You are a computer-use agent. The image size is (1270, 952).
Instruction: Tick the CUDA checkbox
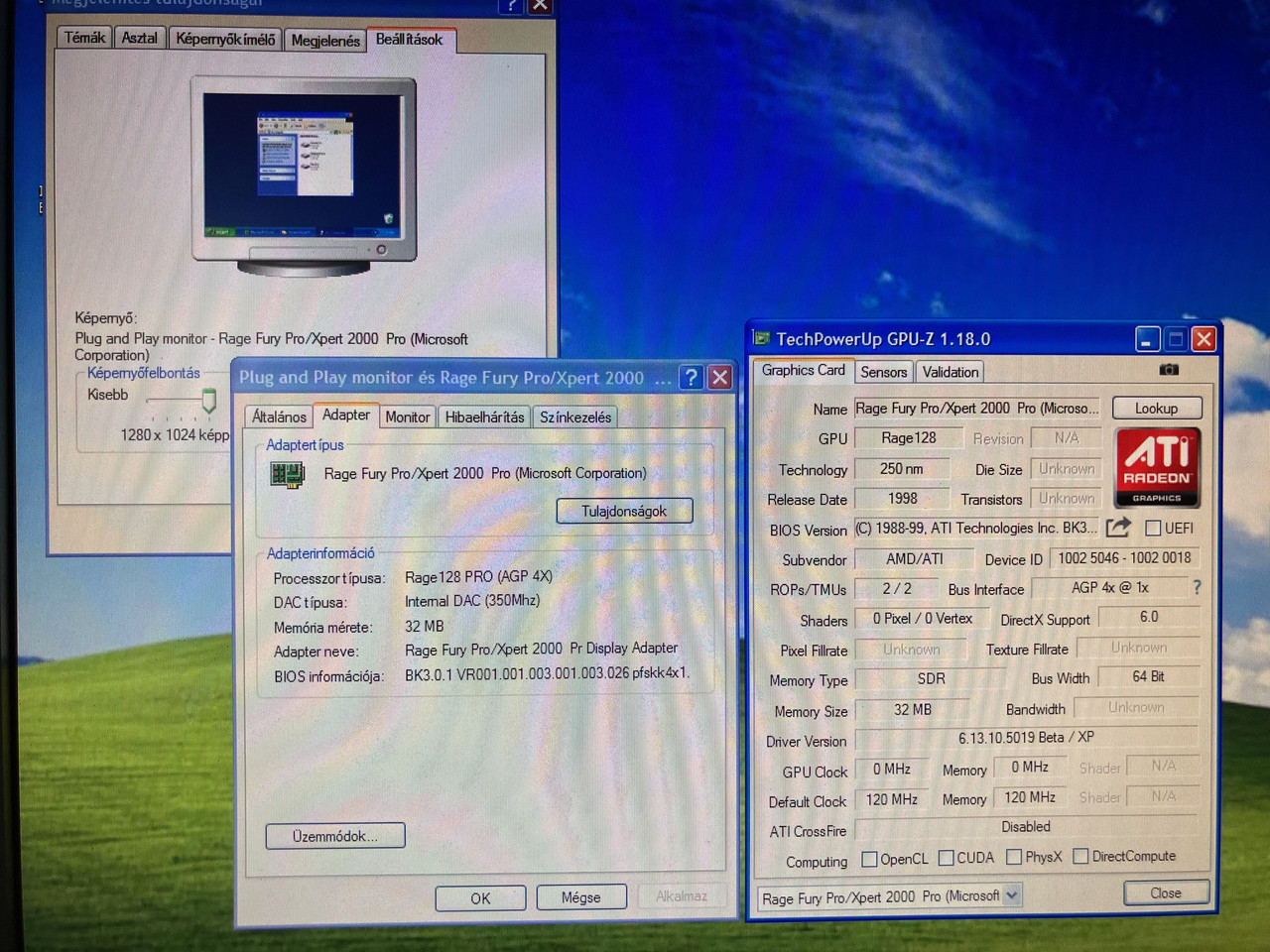[x=946, y=858]
